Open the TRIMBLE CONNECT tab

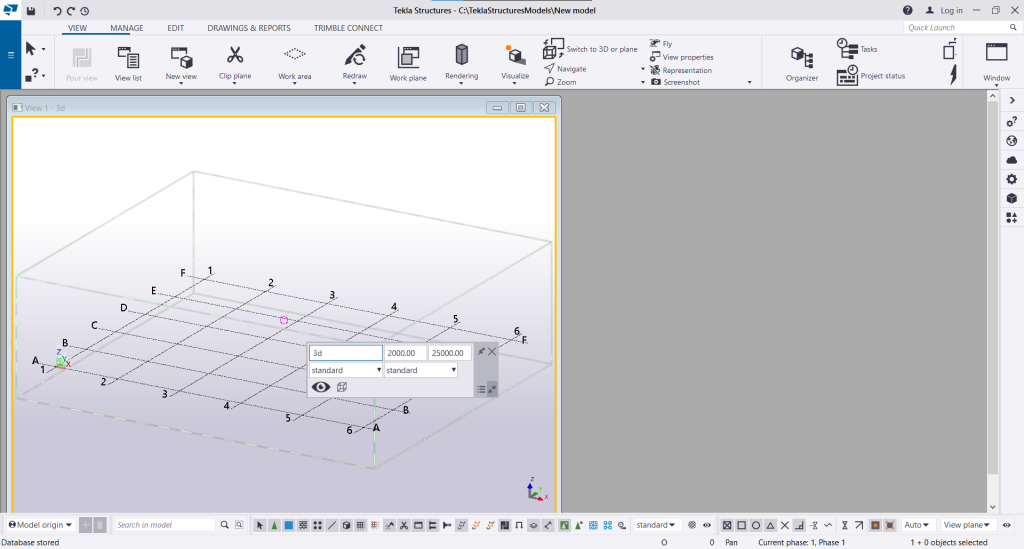[x=348, y=28]
